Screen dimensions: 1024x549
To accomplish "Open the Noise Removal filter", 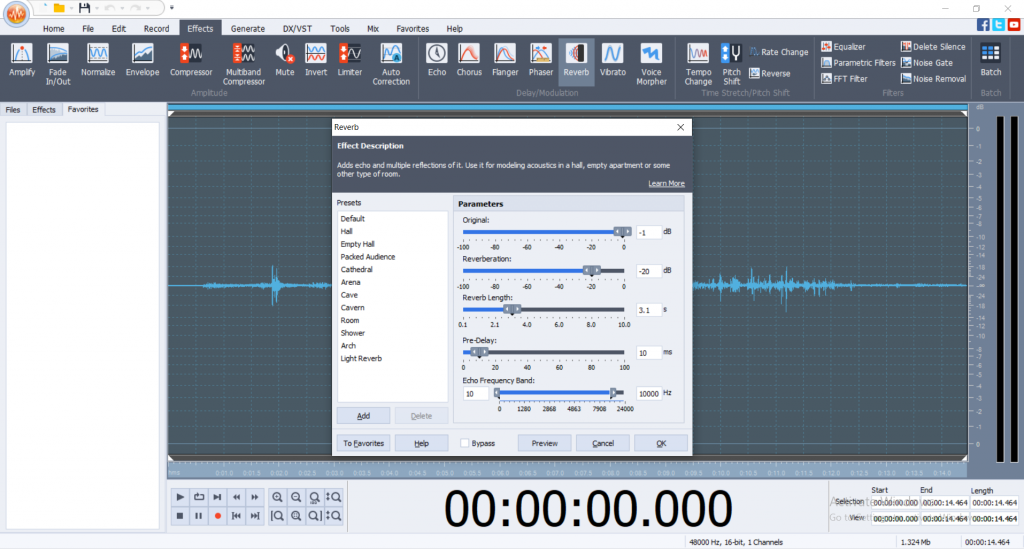I will [932, 78].
